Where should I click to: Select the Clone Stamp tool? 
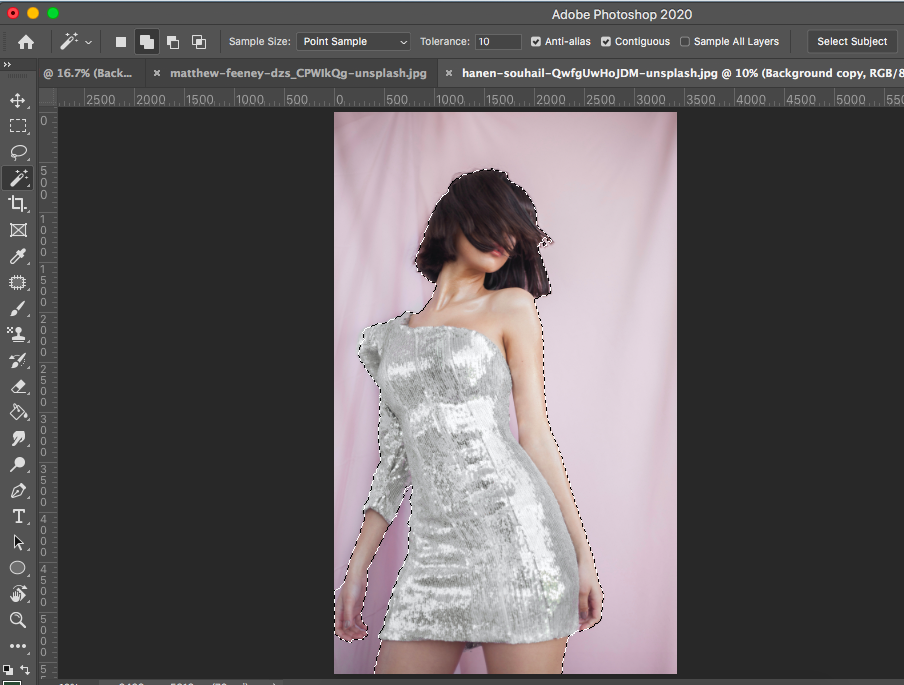18,335
